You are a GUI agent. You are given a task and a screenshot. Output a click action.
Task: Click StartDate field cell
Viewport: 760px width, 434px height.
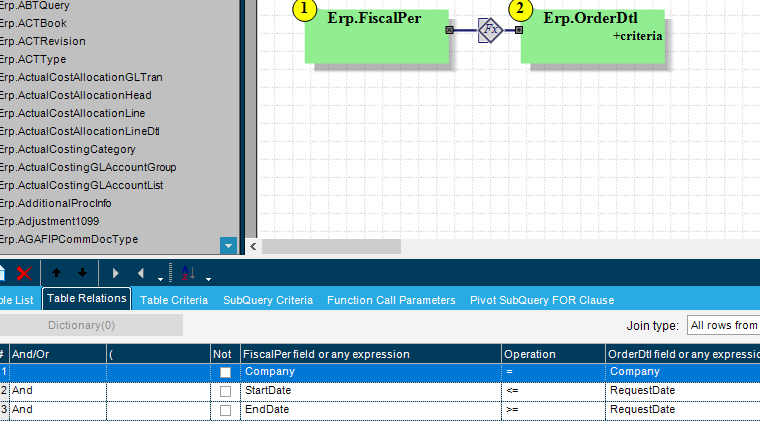(x=371, y=391)
